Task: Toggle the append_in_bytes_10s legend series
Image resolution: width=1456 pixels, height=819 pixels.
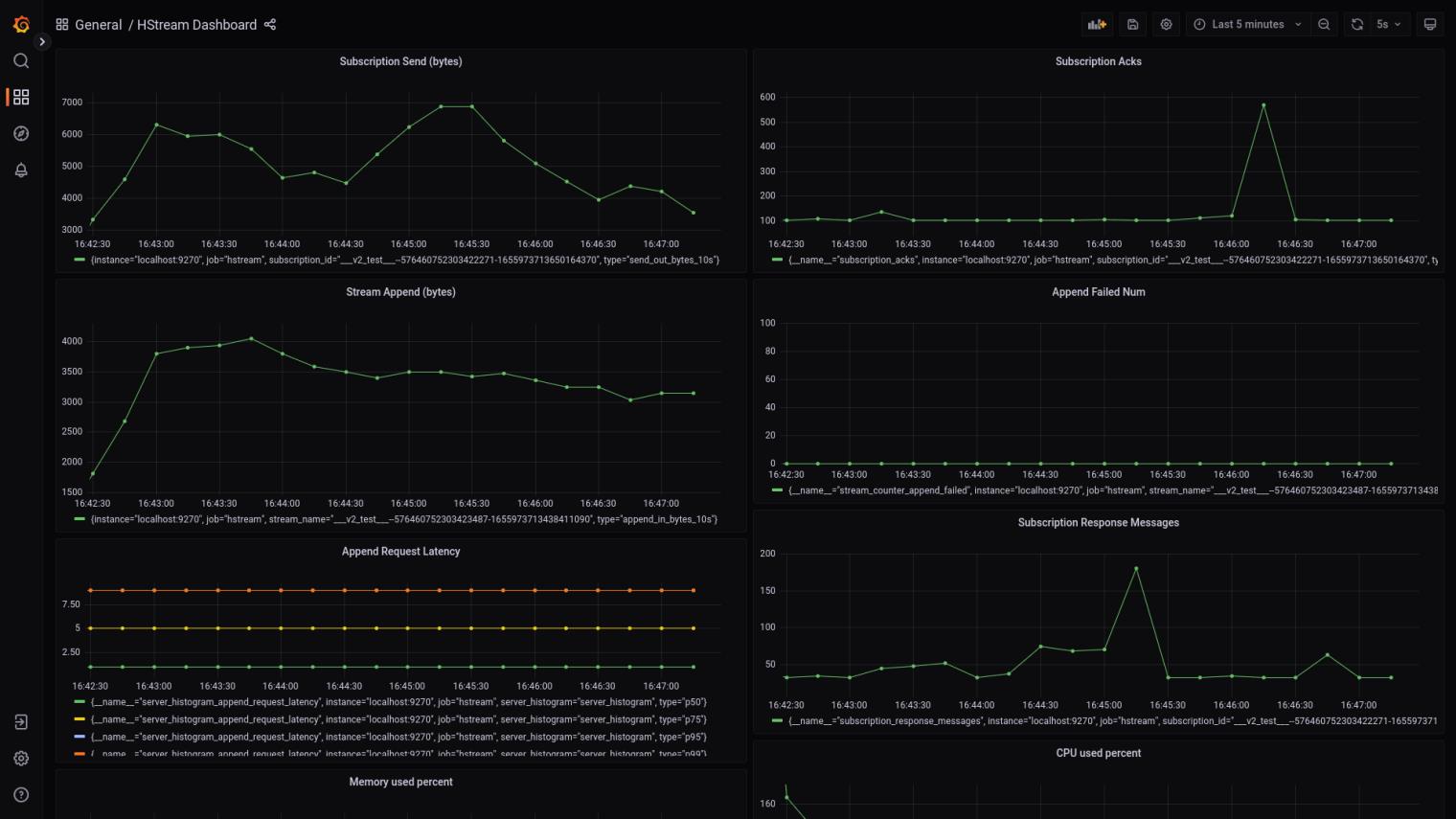Action: coord(403,520)
